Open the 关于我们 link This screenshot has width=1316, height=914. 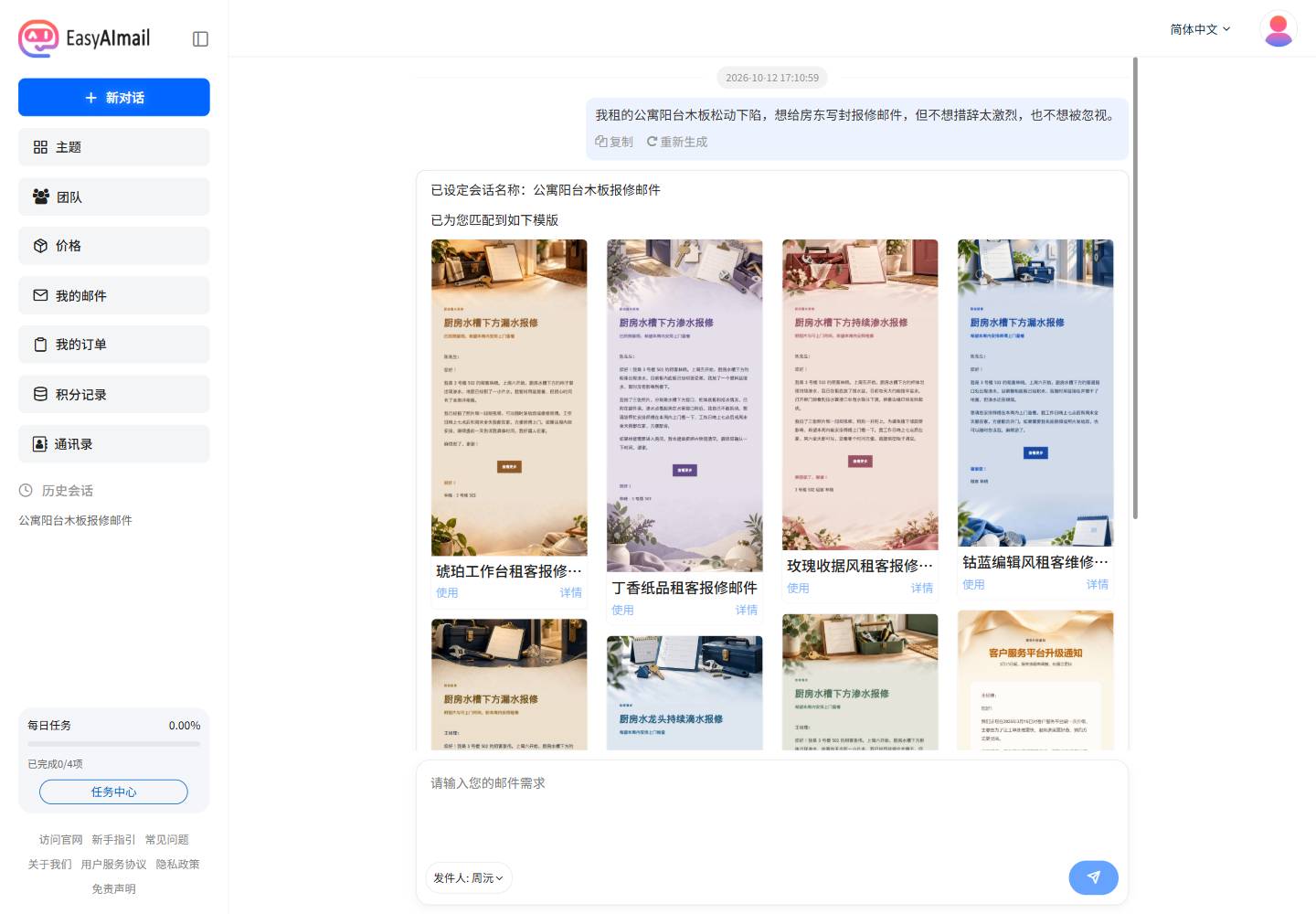pos(49,864)
